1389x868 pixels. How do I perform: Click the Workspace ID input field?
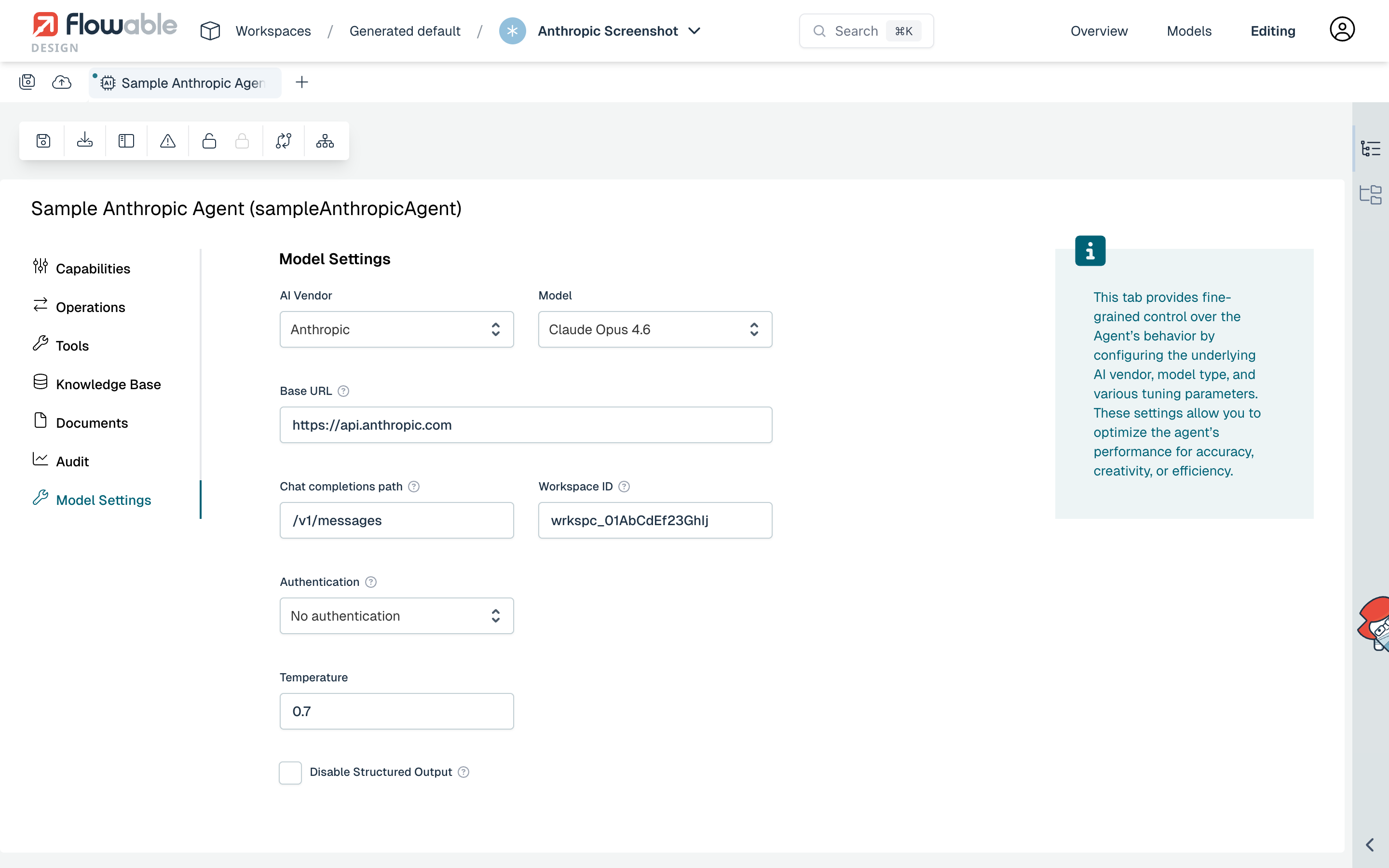click(655, 520)
